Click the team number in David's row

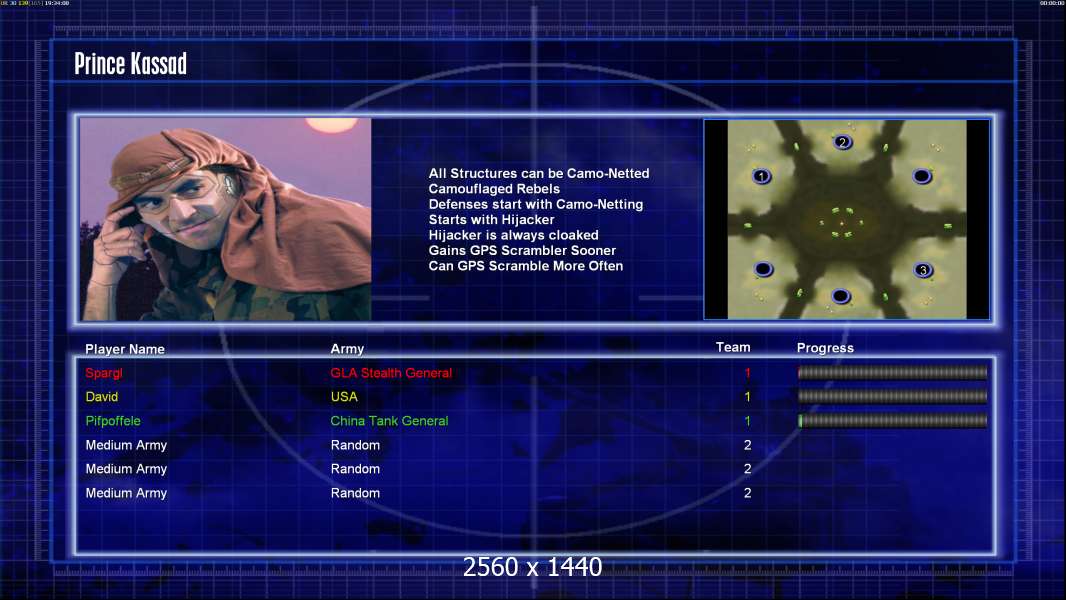pos(747,397)
